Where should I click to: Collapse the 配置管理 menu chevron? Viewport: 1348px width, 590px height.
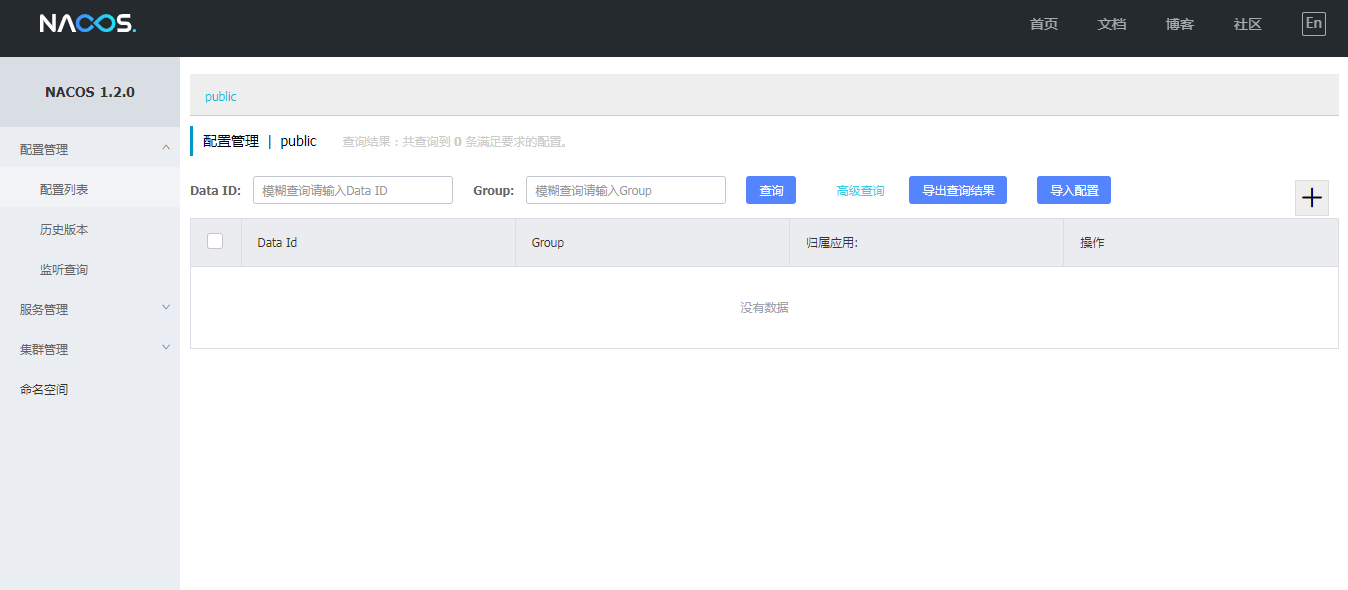click(166, 148)
